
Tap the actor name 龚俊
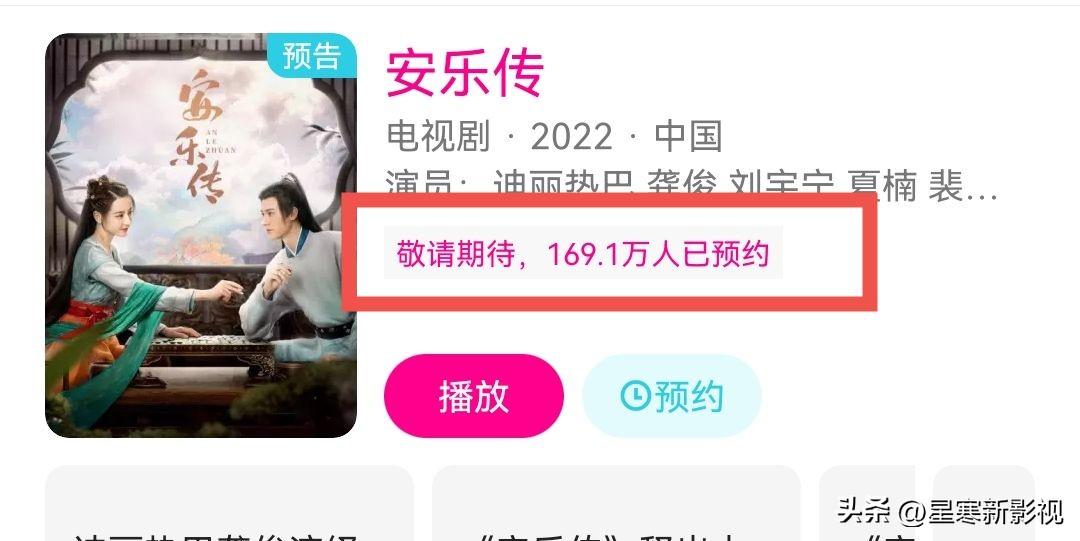682,185
